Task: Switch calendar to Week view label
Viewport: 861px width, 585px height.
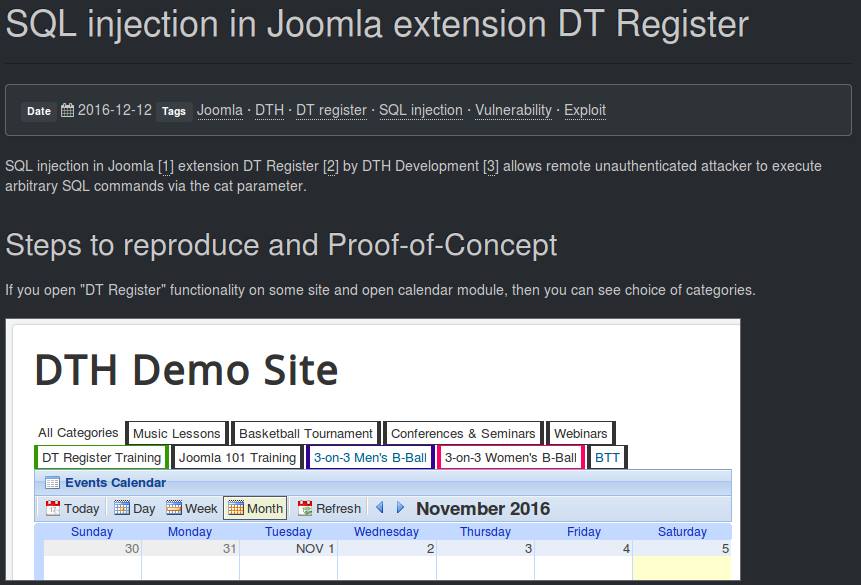Action: pos(201,509)
